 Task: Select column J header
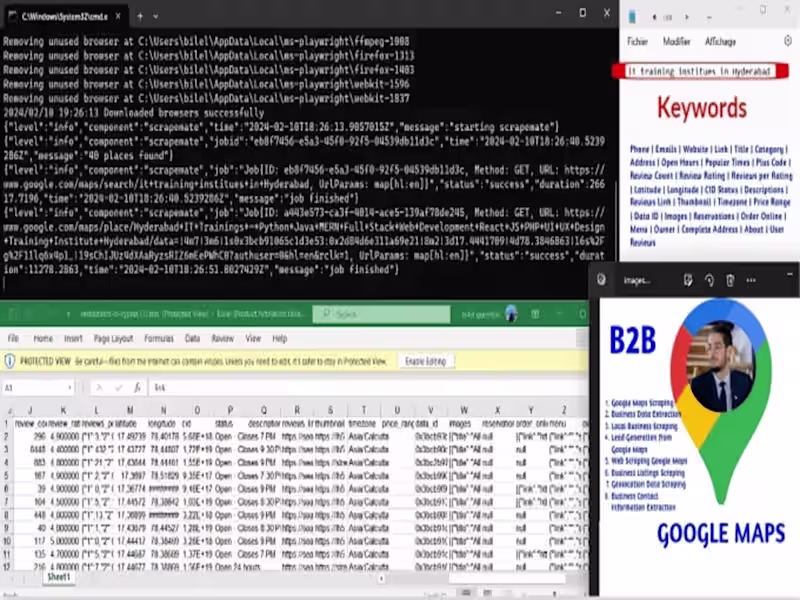[x=30, y=410]
